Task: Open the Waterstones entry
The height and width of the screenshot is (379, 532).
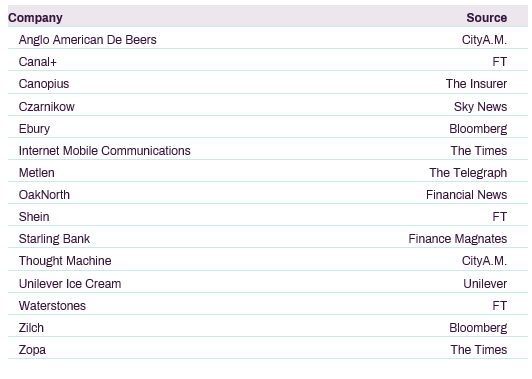Action: tap(52, 306)
